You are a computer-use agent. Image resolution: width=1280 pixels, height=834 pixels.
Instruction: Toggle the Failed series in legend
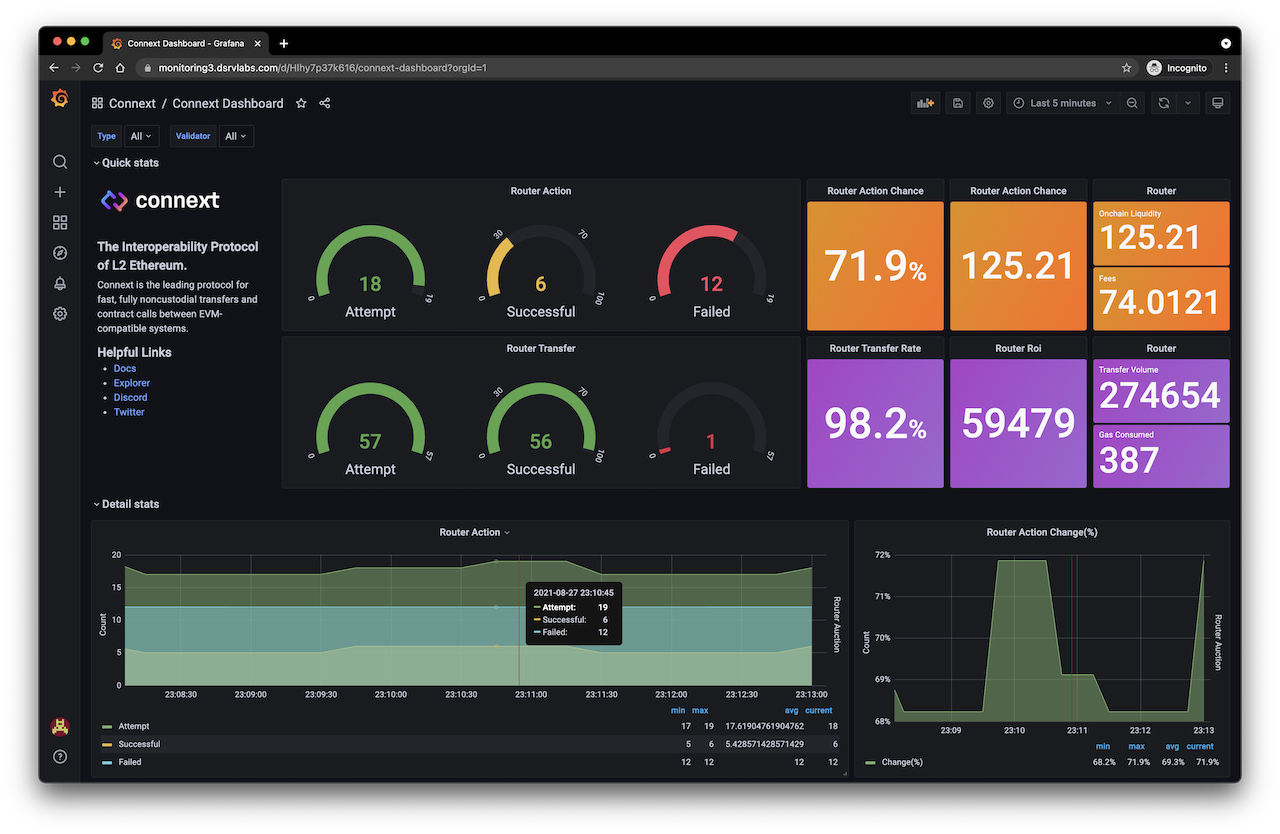pyautogui.click(x=130, y=762)
